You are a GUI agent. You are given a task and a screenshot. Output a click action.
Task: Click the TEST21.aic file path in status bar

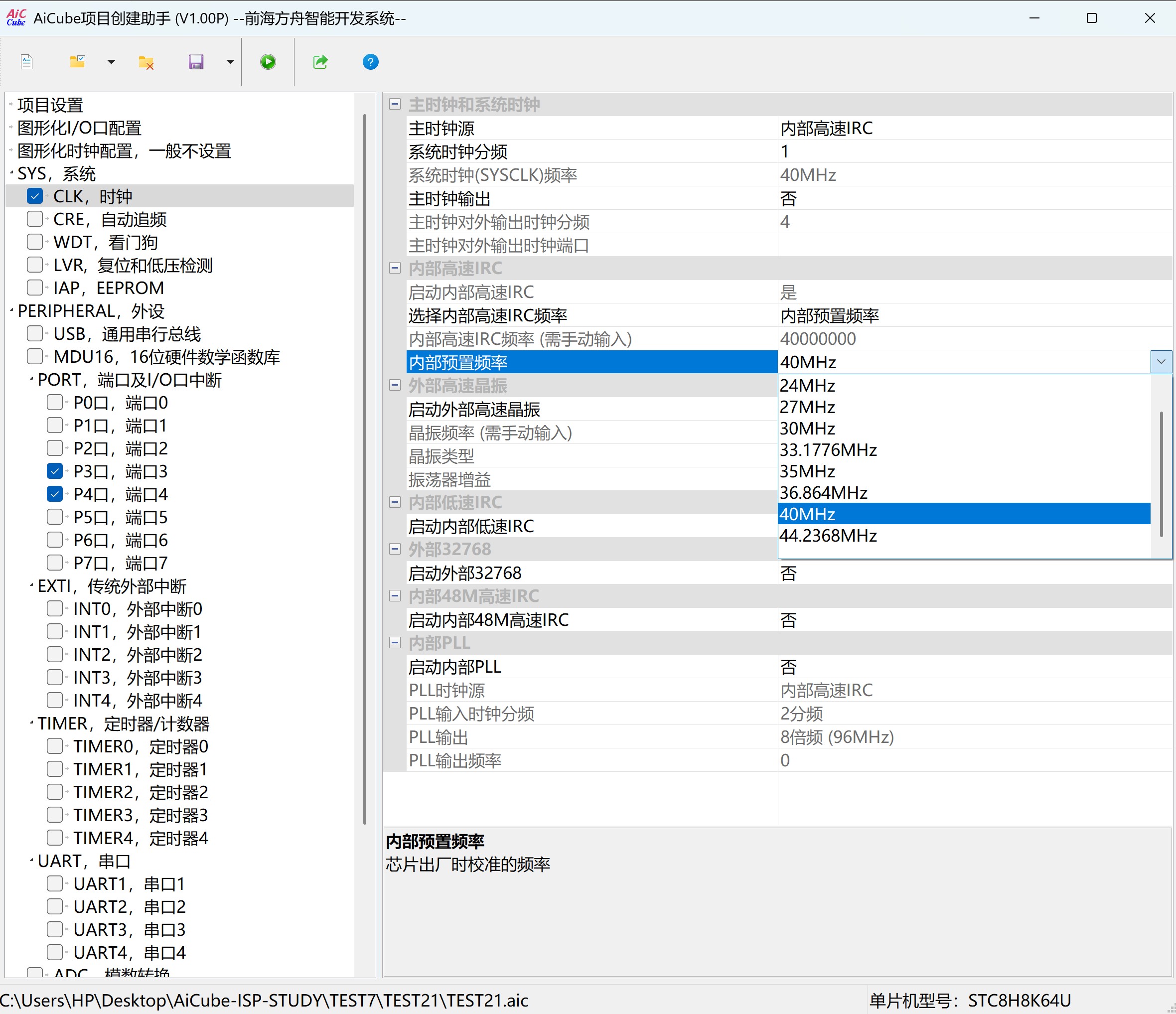264,1001
